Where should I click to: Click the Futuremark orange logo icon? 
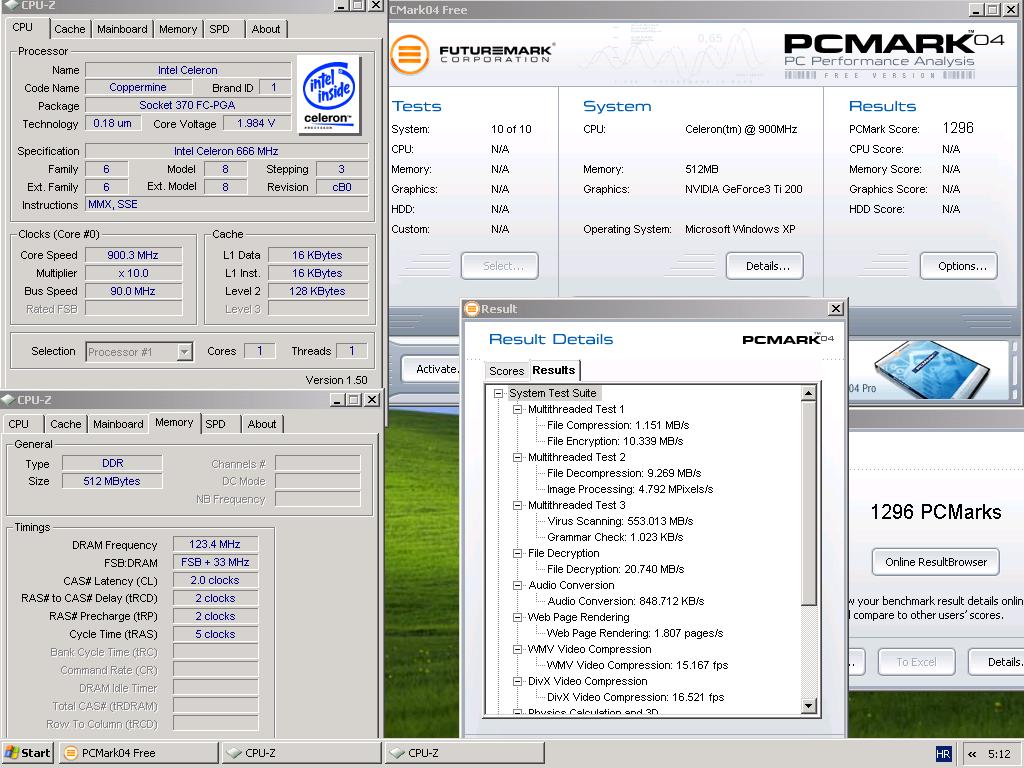coord(410,54)
